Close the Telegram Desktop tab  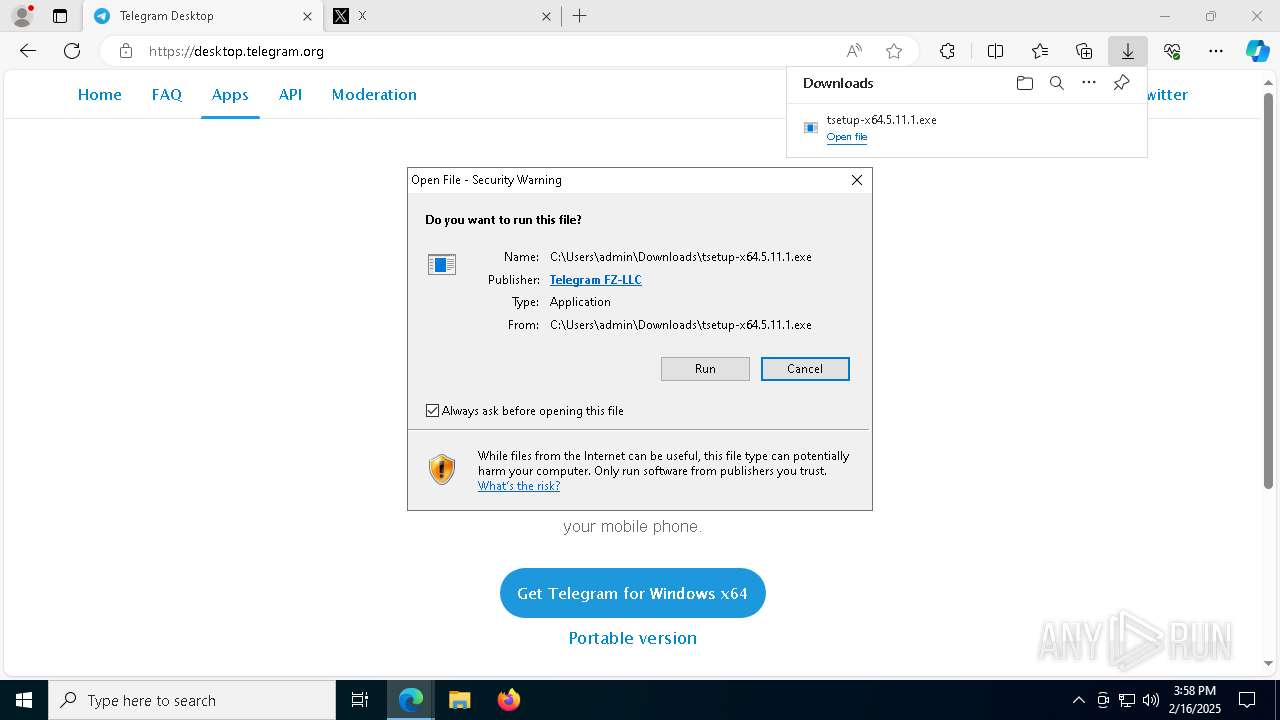pos(307,16)
